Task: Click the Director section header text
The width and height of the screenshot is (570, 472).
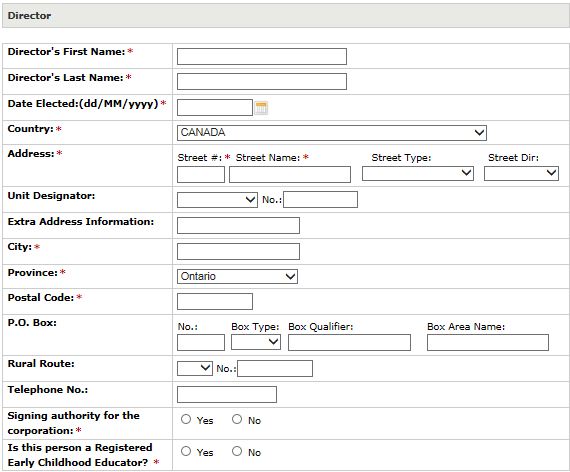Action: coord(29,16)
